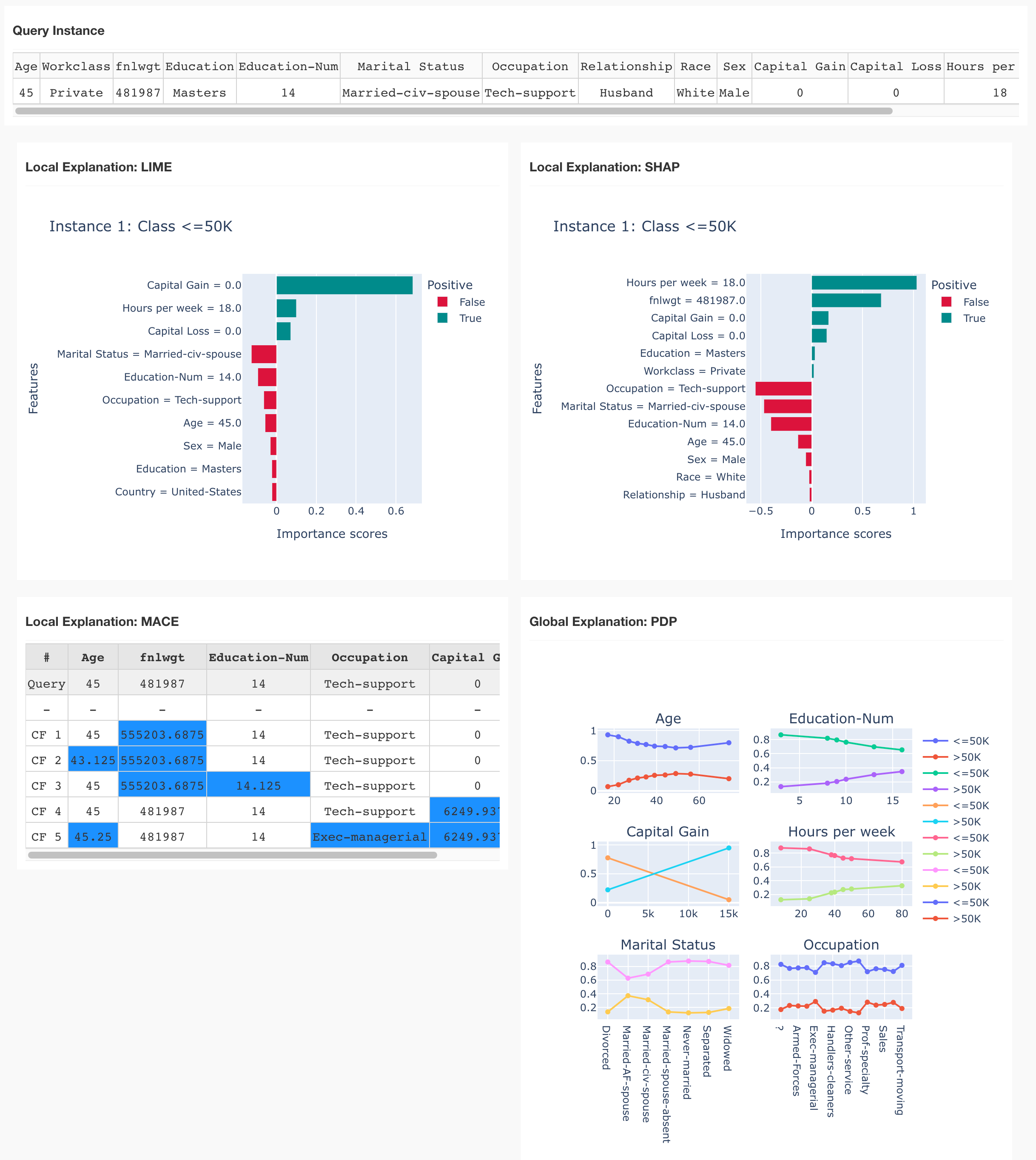Click the Hours per week = 18.0 bar in SHAP
This screenshot has width=1036, height=1160.
click(864, 283)
